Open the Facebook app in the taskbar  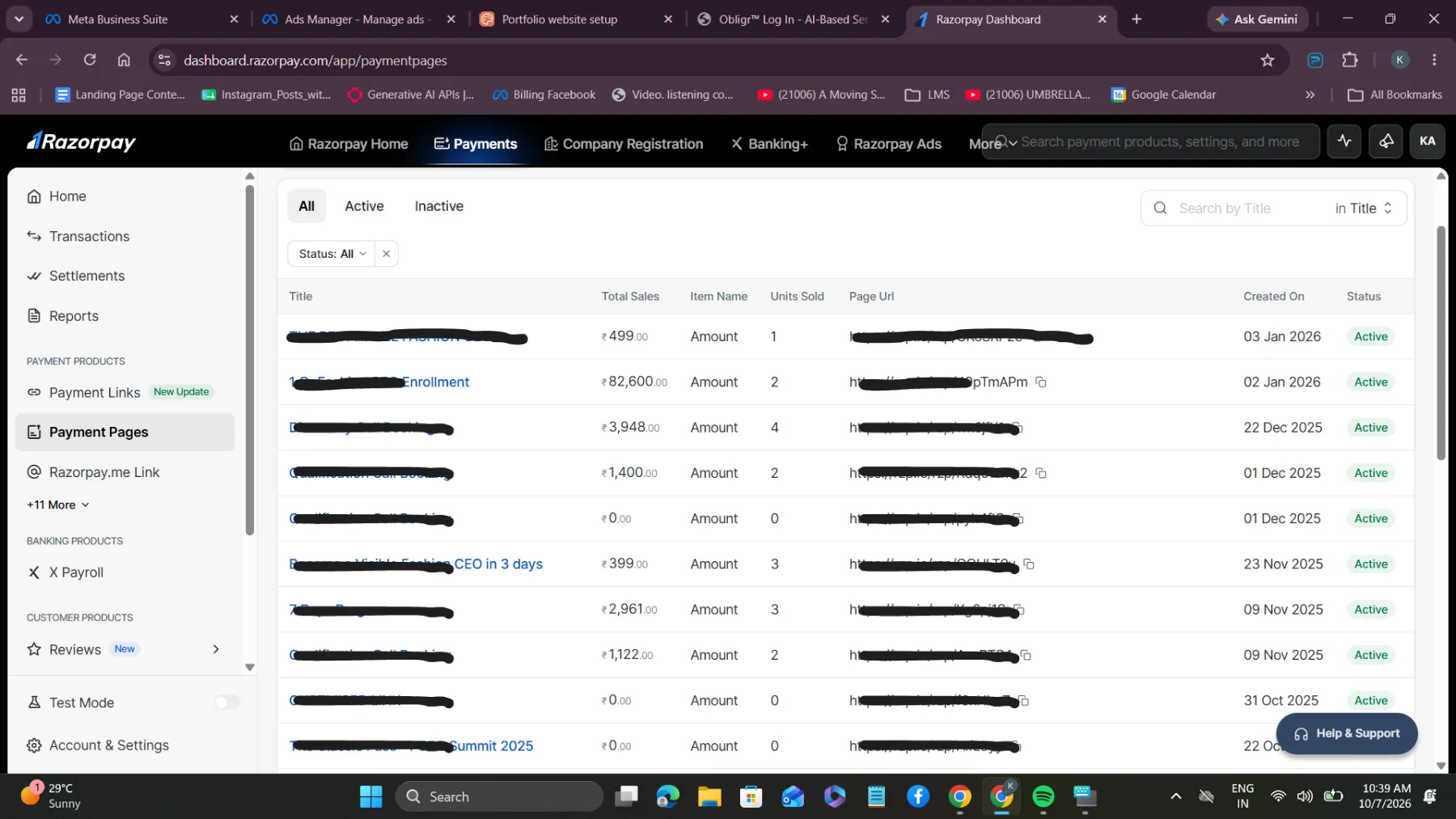[918, 796]
